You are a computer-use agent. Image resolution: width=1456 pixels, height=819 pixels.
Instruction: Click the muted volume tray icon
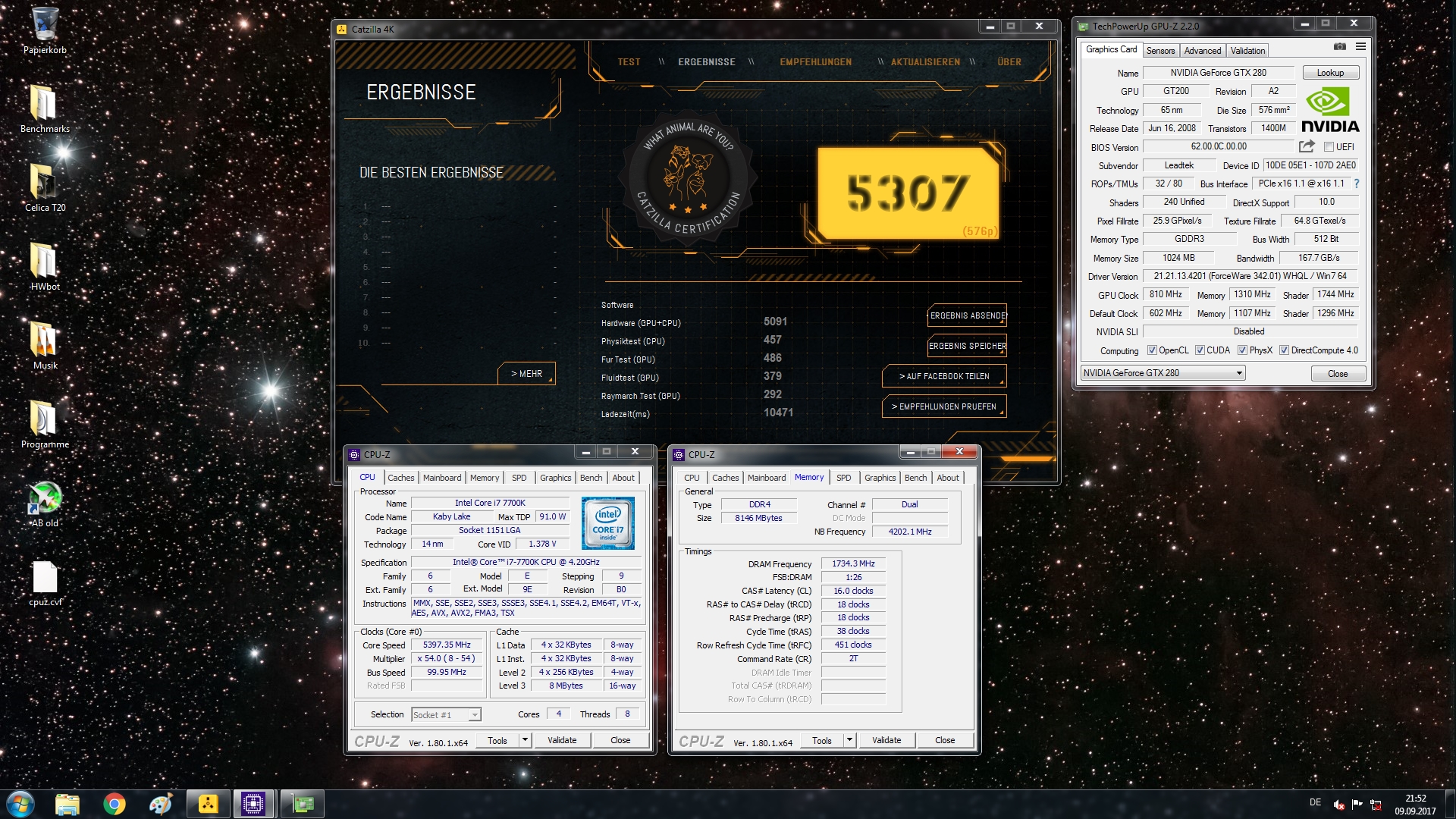1339,804
